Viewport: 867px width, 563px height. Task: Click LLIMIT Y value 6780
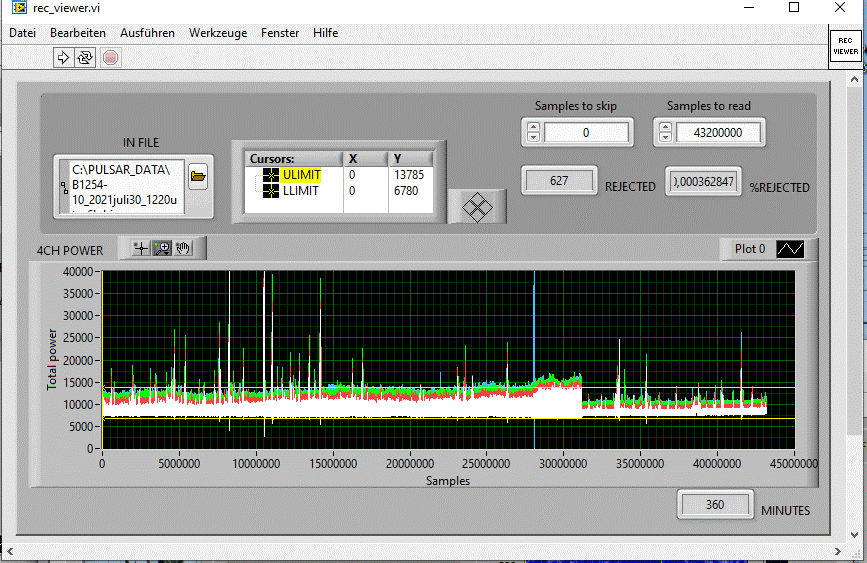pos(406,191)
